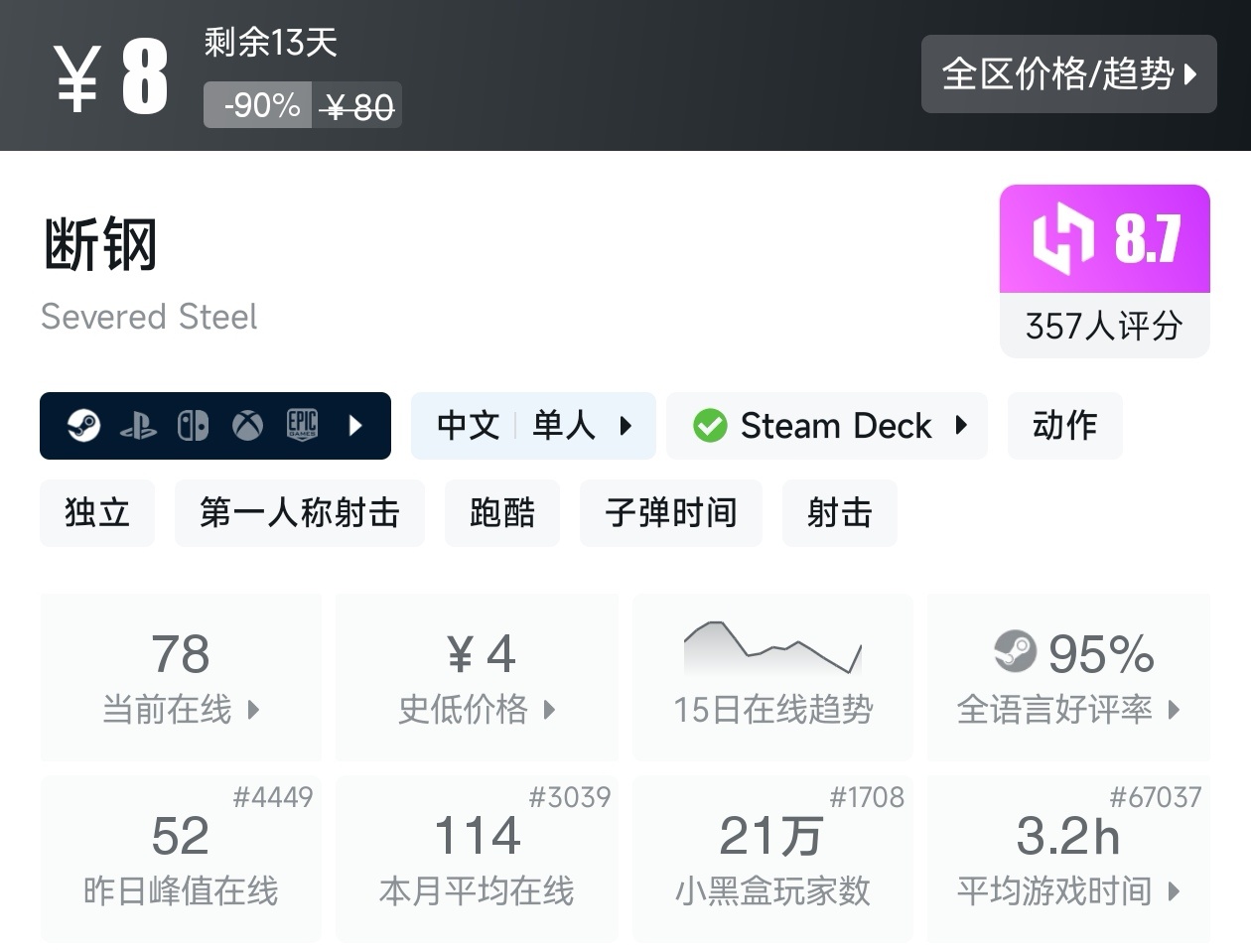The width and height of the screenshot is (1251, 952).
Task: Expand the 中文 单人 language details arrow
Action: tap(625, 426)
